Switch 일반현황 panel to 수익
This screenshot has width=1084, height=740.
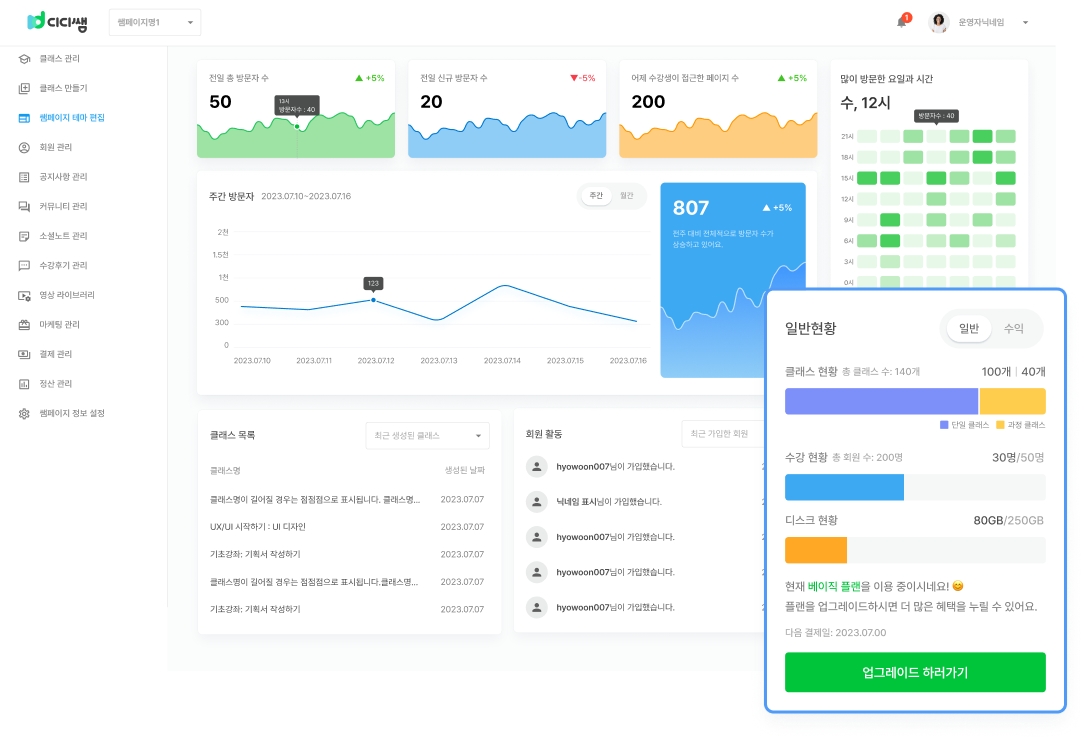click(x=1013, y=328)
